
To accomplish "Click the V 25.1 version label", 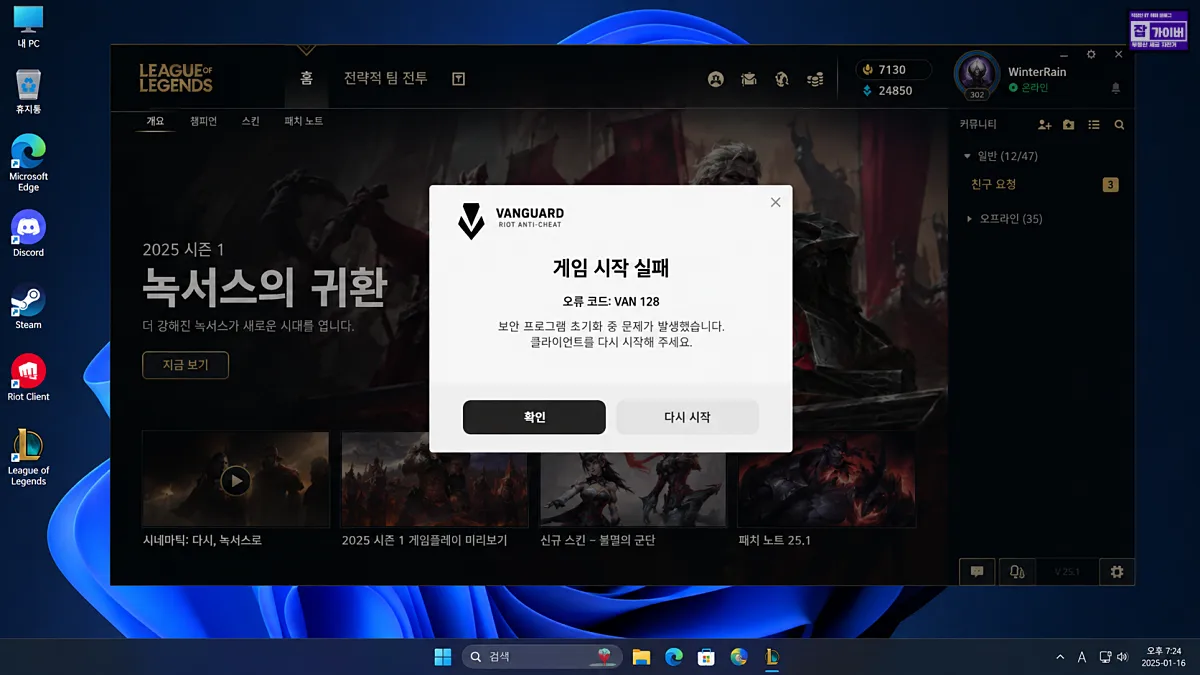I will [1067, 572].
